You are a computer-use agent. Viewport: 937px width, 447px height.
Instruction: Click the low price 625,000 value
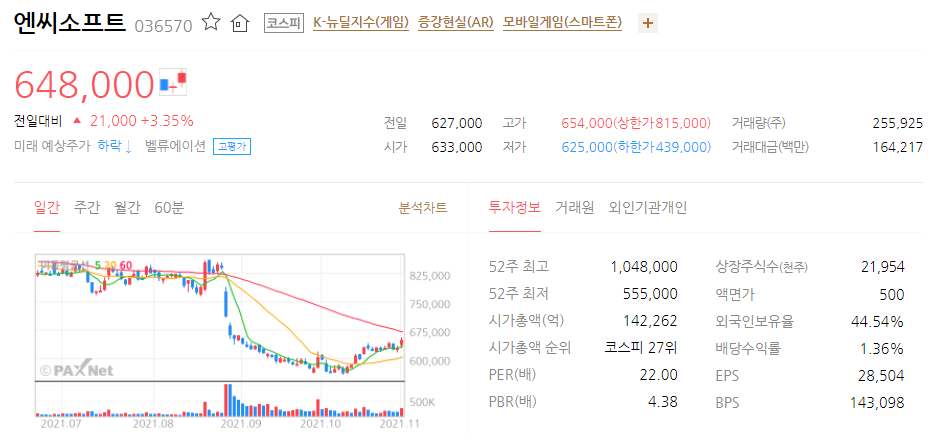click(x=587, y=147)
